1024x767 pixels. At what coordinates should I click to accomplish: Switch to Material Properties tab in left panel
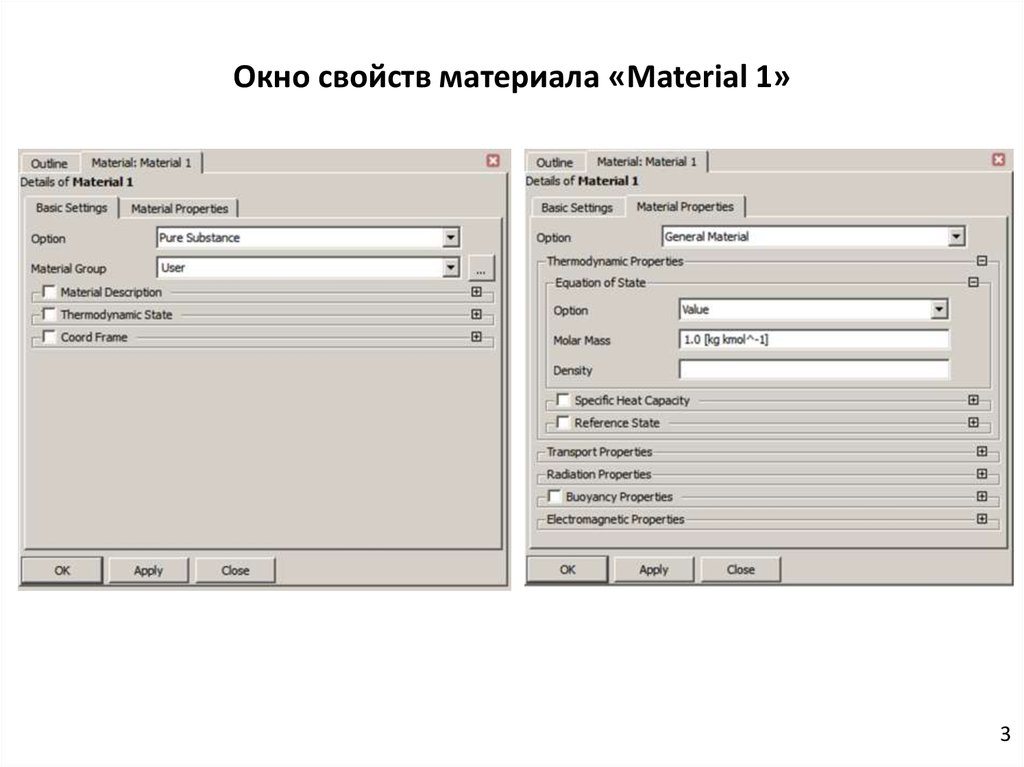(x=180, y=209)
